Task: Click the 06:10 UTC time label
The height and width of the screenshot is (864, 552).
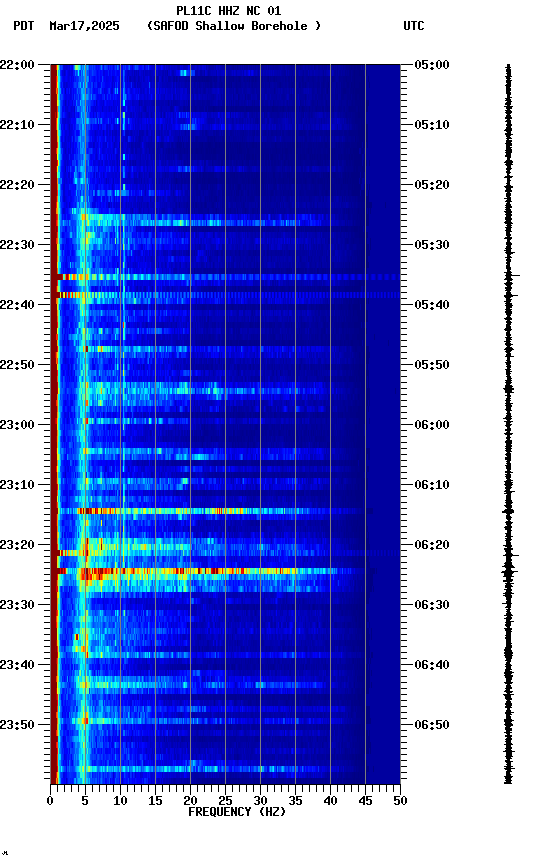Action: coord(432,485)
